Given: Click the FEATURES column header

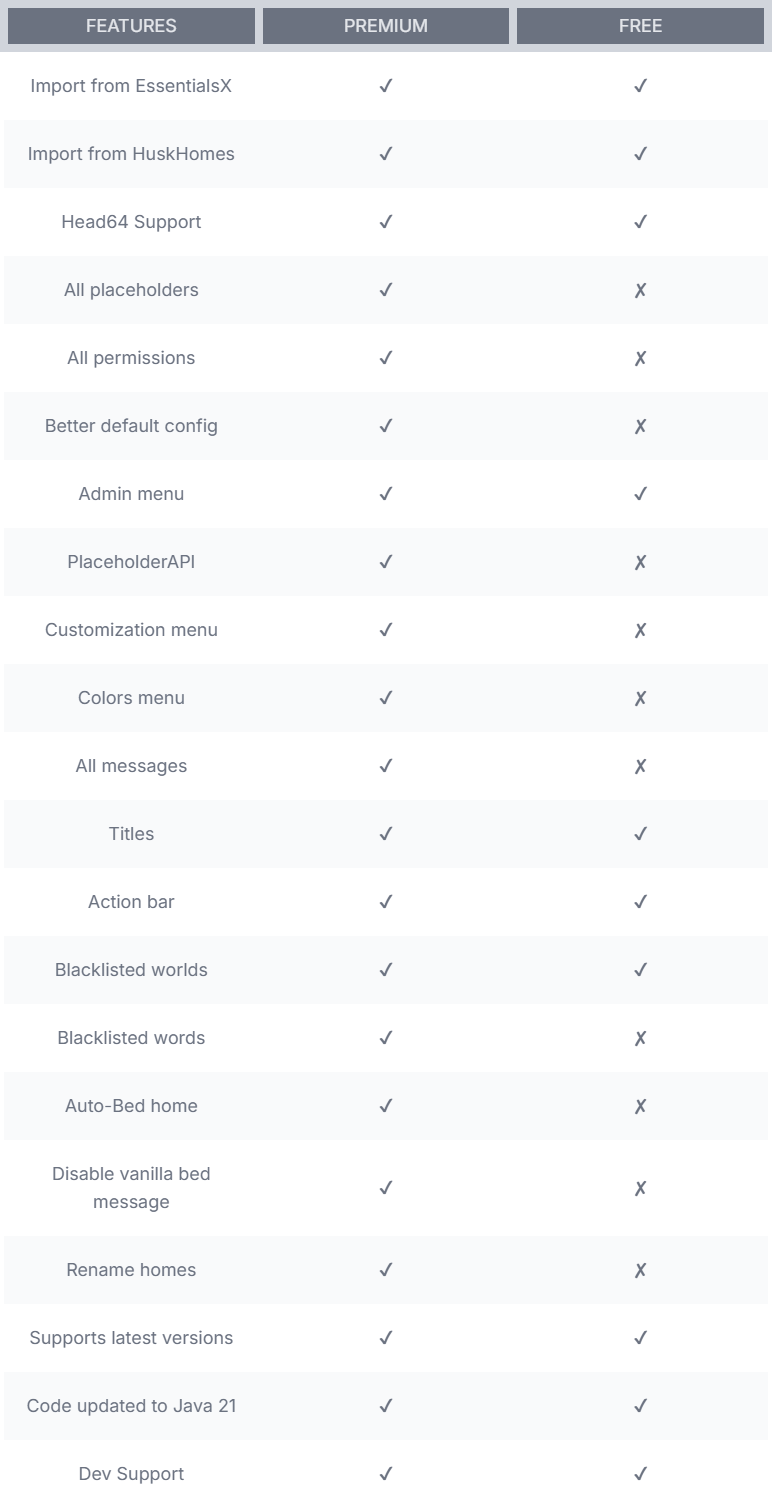Looking at the screenshot, I should pos(131,26).
